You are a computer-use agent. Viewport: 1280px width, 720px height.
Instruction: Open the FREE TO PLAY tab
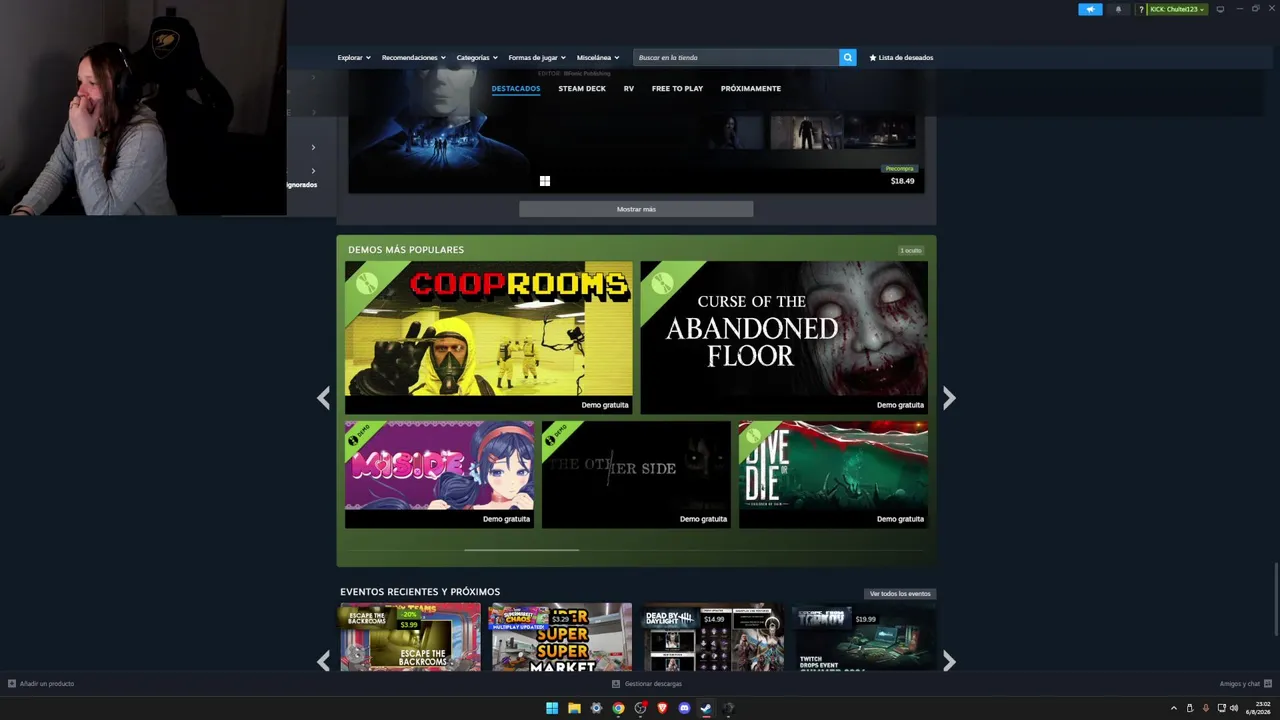coord(677,89)
